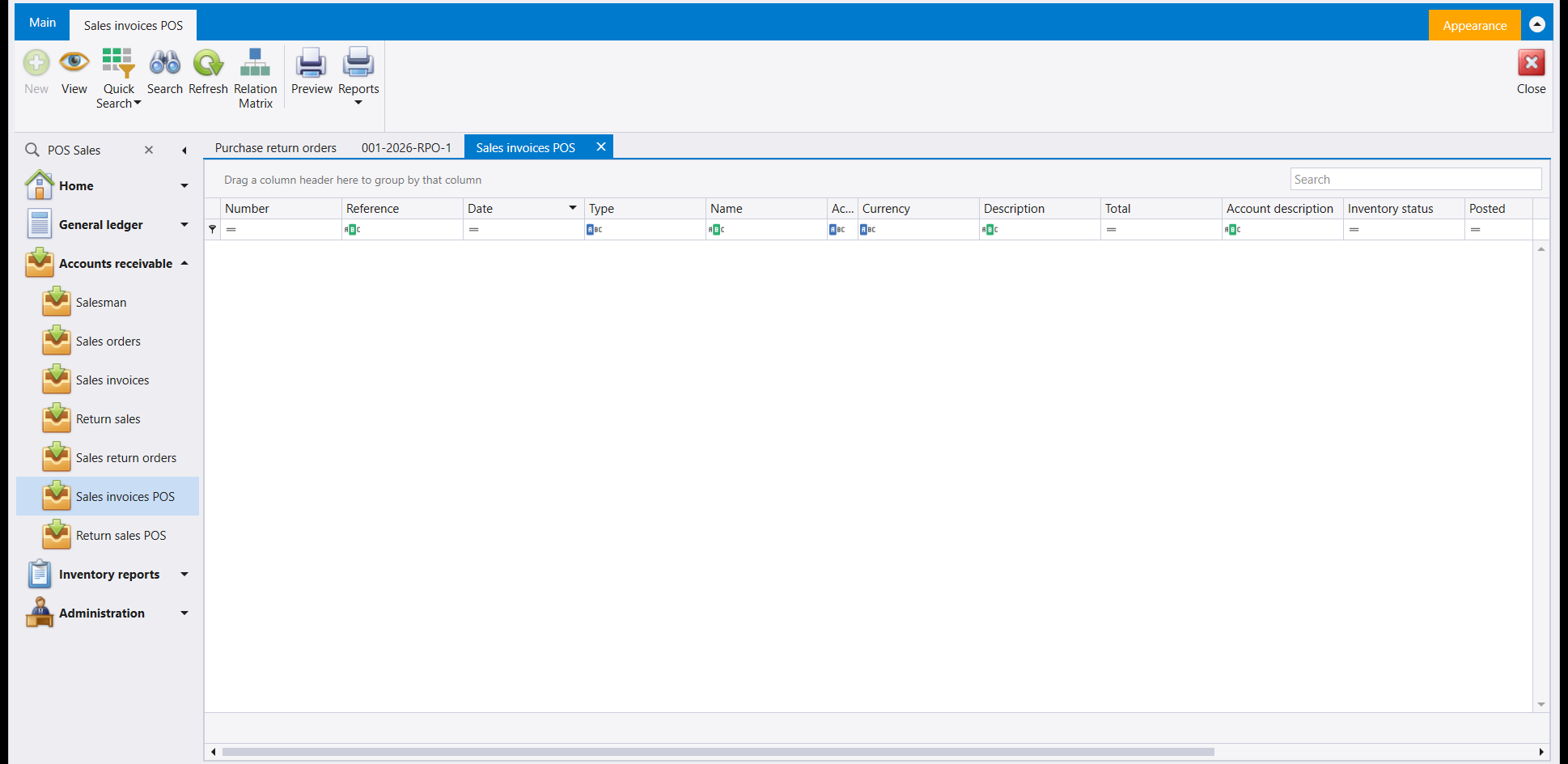This screenshot has height=764, width=1568.
Task: Expand the General ledger section
Action: click(x=184, y=225)
